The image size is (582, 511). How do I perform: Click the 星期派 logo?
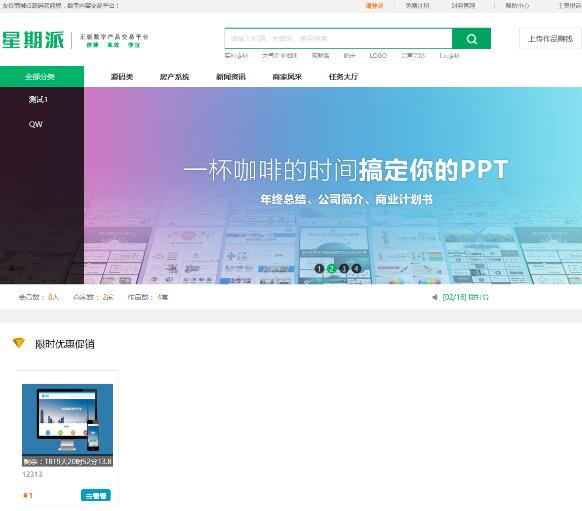point(33,40)
